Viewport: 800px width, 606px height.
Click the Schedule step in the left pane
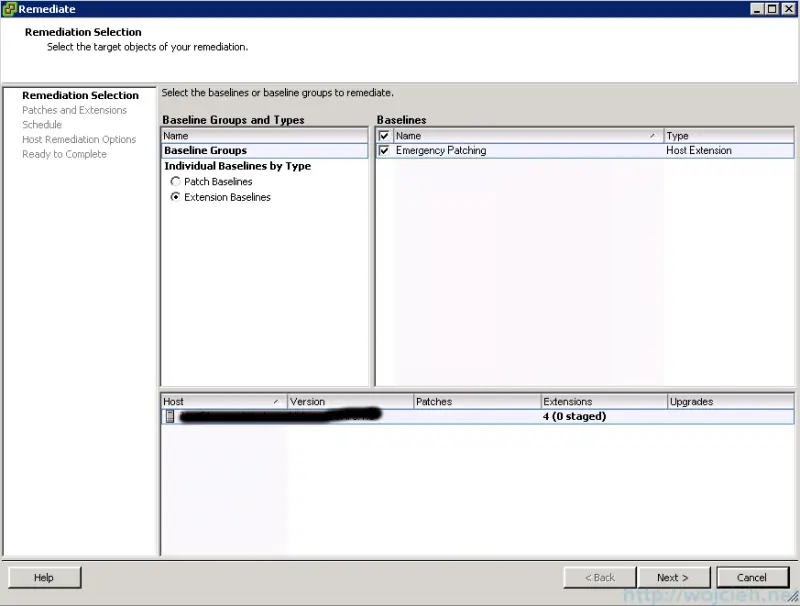(x=42, y=124)
